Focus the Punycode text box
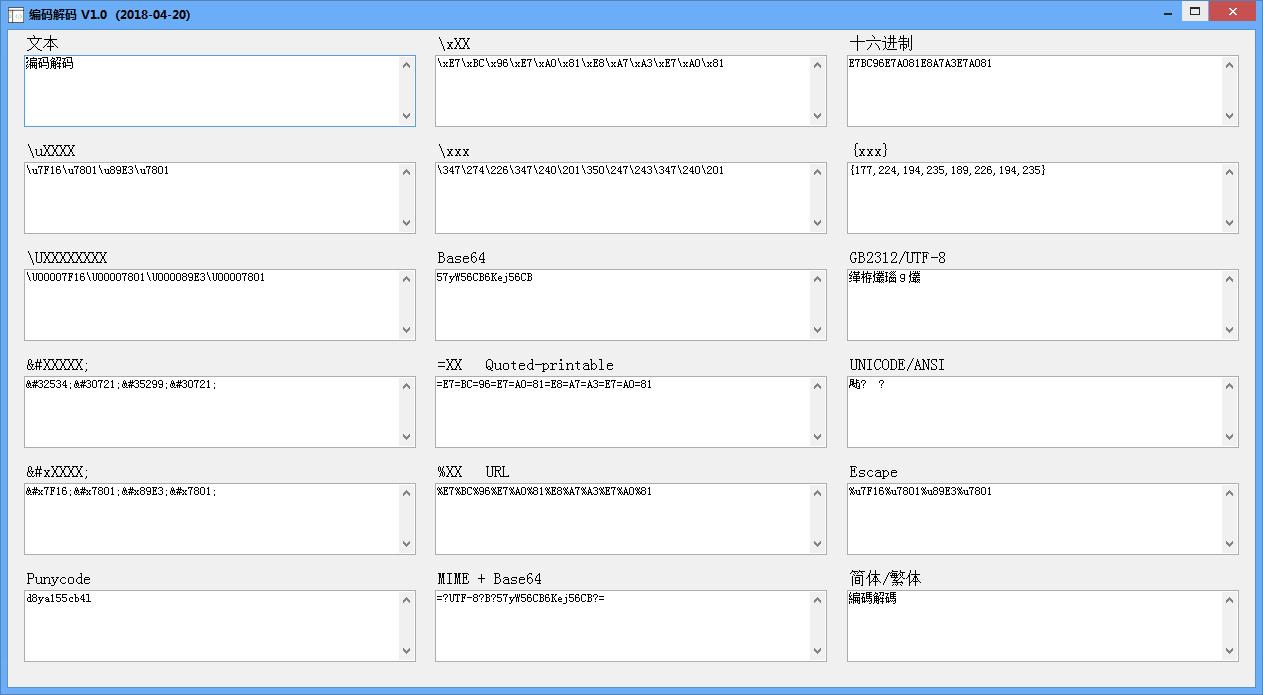Image resolution: width=1263 pixels, height=695 pixels. 210,626
